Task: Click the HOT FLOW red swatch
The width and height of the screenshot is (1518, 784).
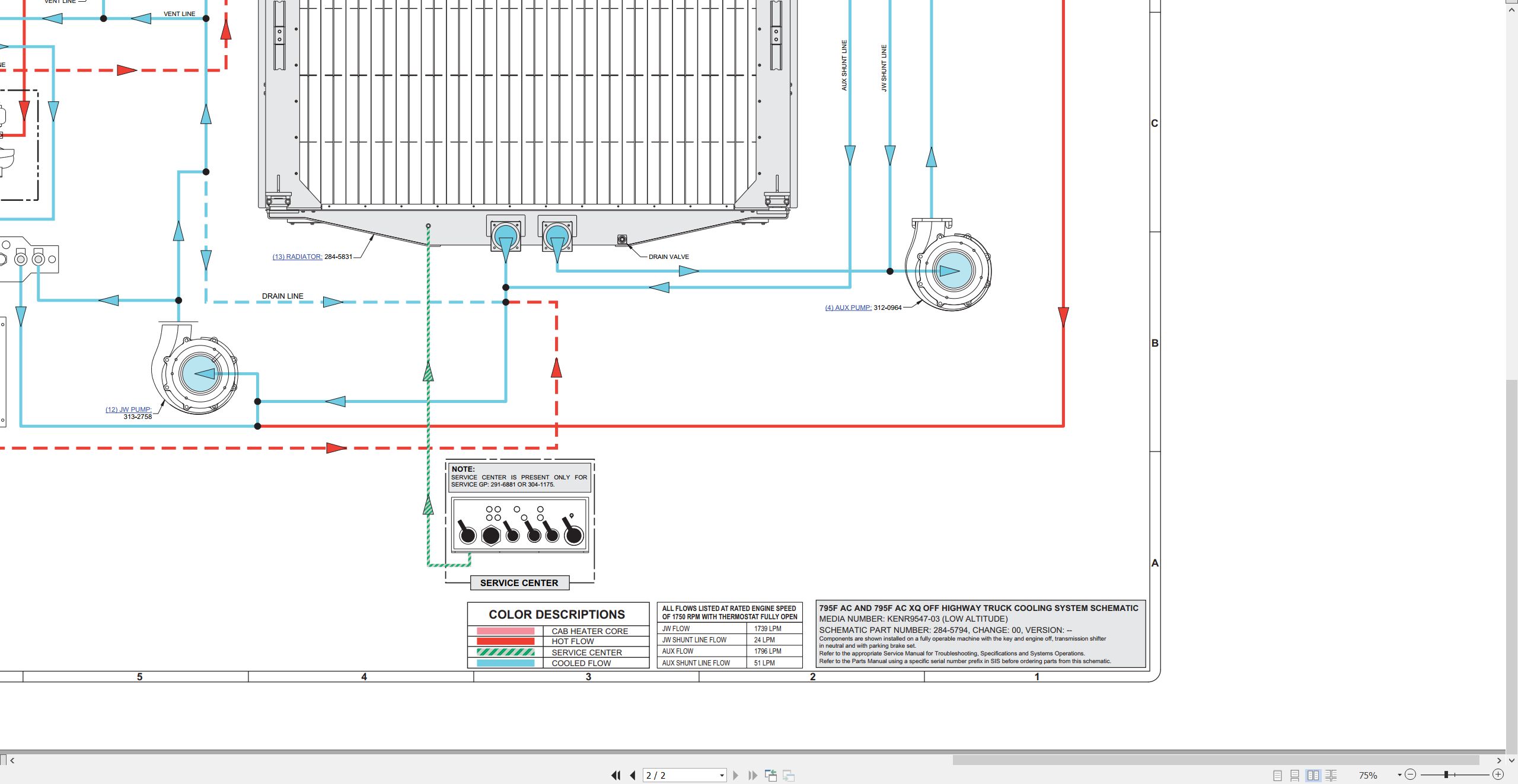Action: tap(505, 641)
